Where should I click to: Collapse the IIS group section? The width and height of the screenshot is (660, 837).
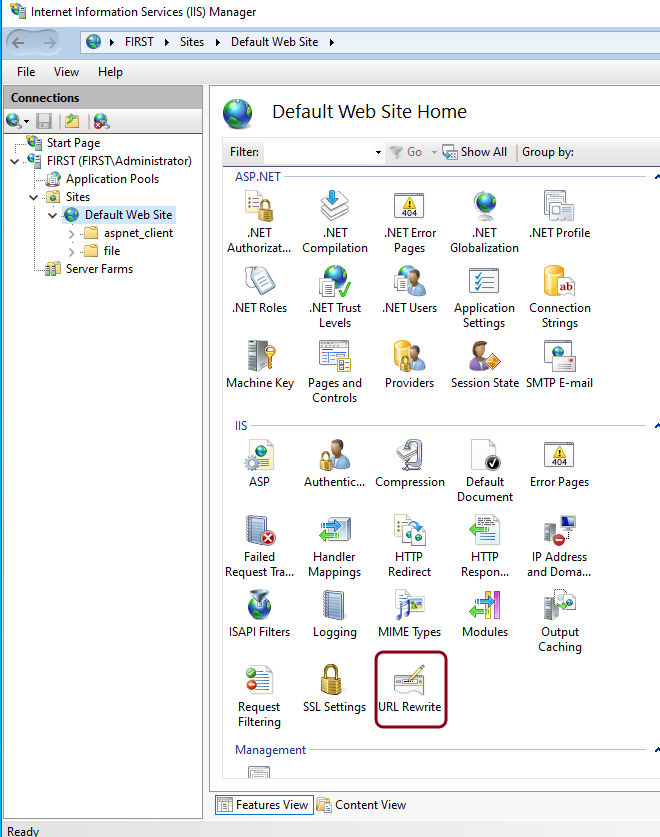coord(657,425)
